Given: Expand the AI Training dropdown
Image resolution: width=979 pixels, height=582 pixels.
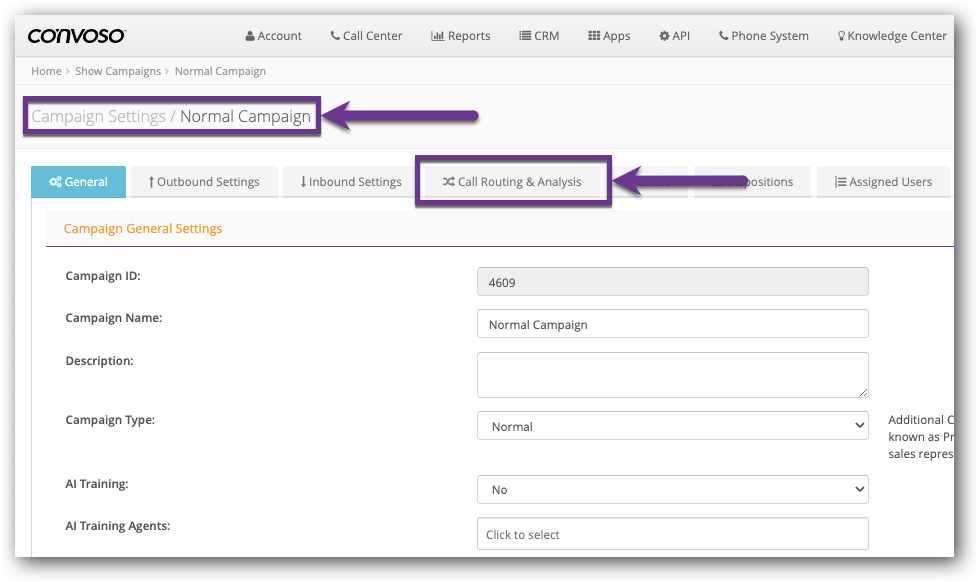Looking at the screenshot, I should click(x=672, y=489).
